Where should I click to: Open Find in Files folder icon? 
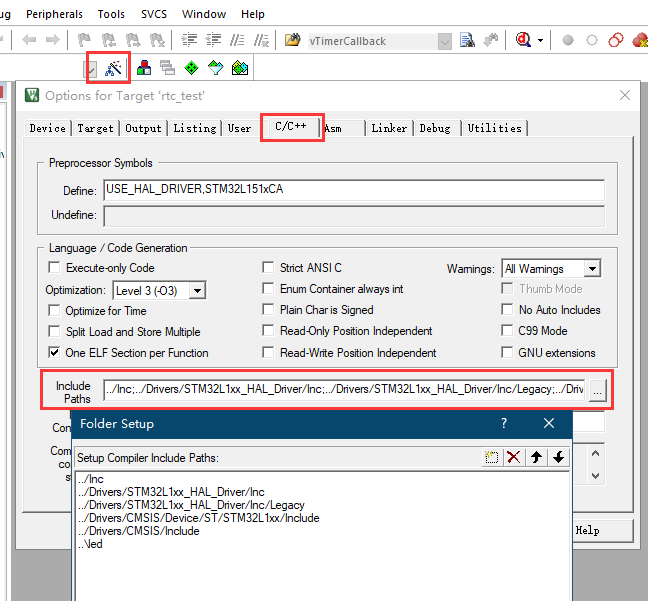[293, 40]
